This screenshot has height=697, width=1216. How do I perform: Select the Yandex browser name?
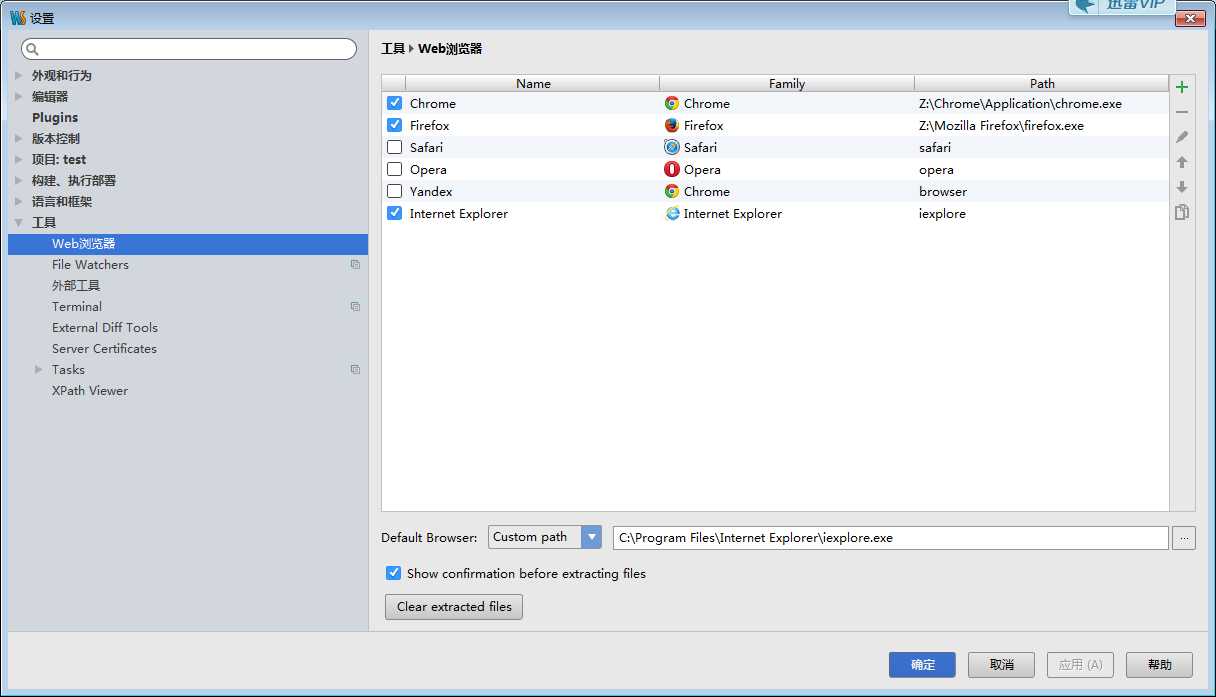coord(431,191)
